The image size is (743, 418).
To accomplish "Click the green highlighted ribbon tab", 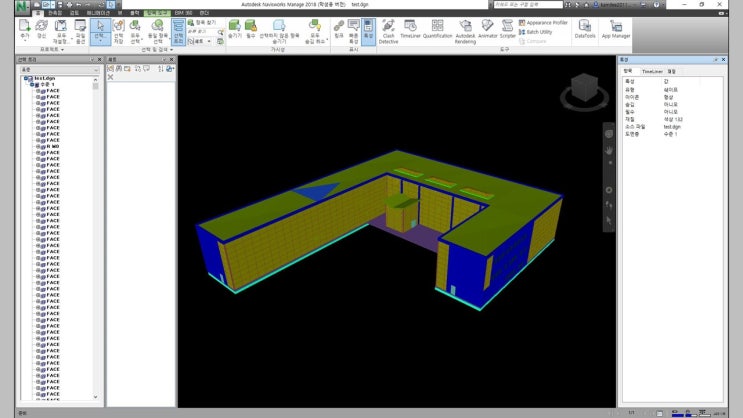I will coord(157,13).
